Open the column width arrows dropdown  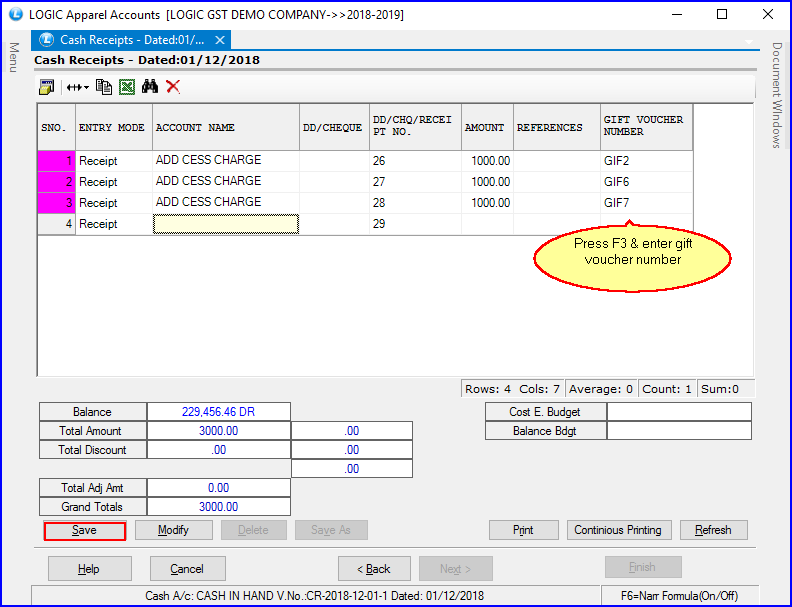click(77, 87)
